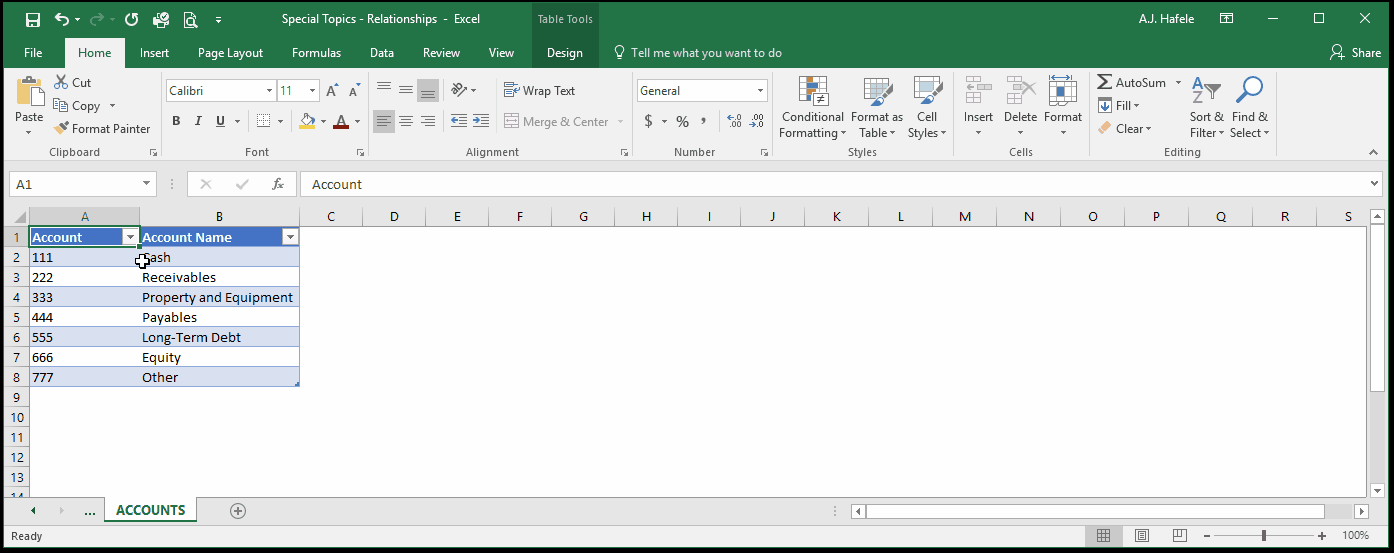Click the Cut scissors icon
This screenshot has height=553, width=1394.
coord(62,83)
